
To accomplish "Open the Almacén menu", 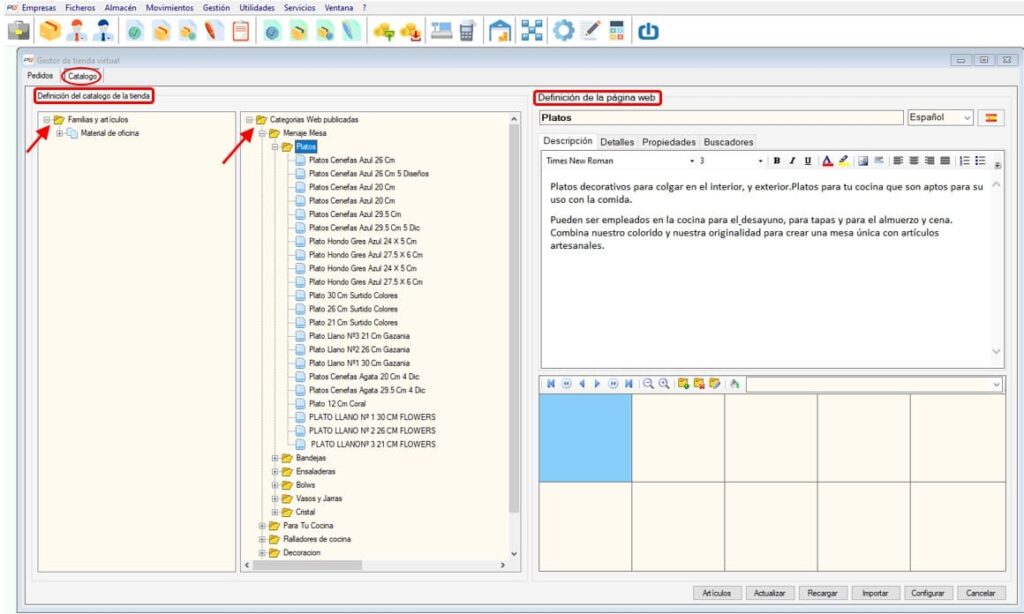I will pos(120,8).
